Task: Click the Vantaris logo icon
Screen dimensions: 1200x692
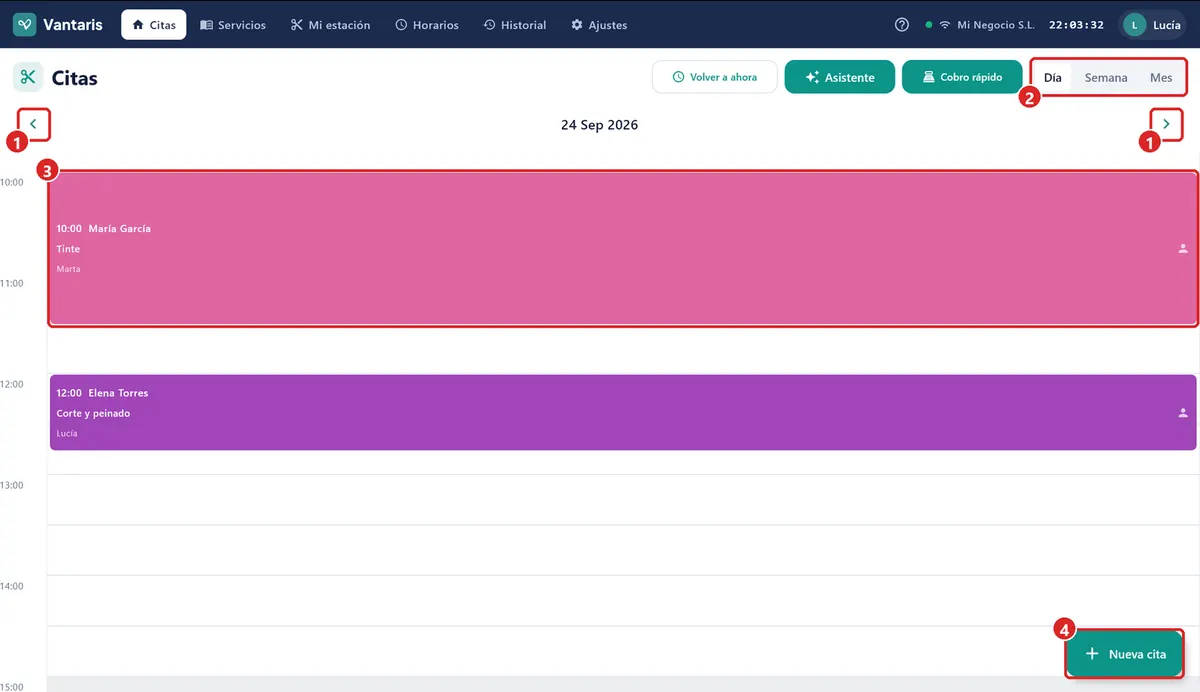Action: (x=25, y=25)
